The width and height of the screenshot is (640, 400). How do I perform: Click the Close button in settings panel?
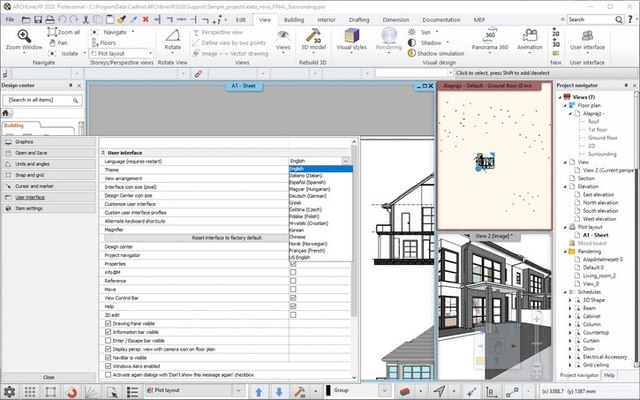point(48,377)
